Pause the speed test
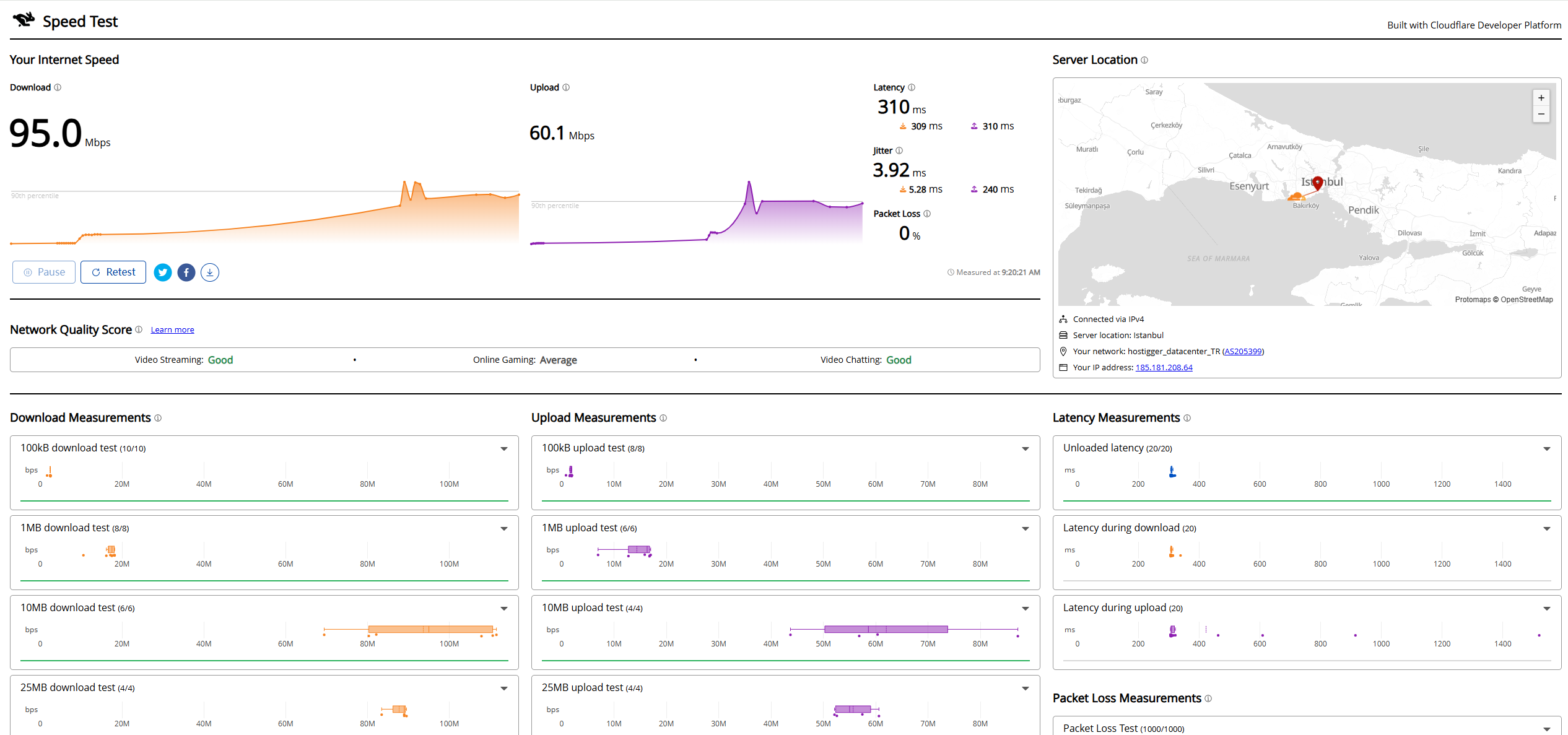 (x=44, y=272)
